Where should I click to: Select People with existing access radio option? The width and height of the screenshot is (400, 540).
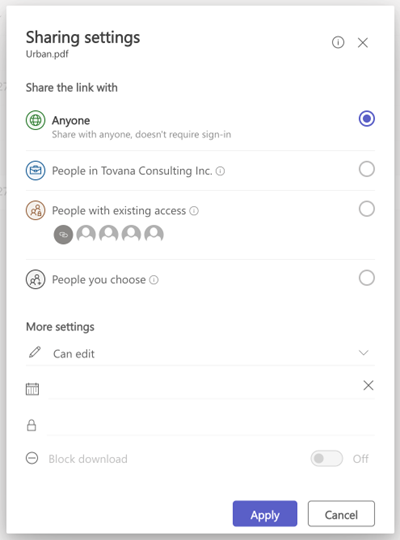367,209
